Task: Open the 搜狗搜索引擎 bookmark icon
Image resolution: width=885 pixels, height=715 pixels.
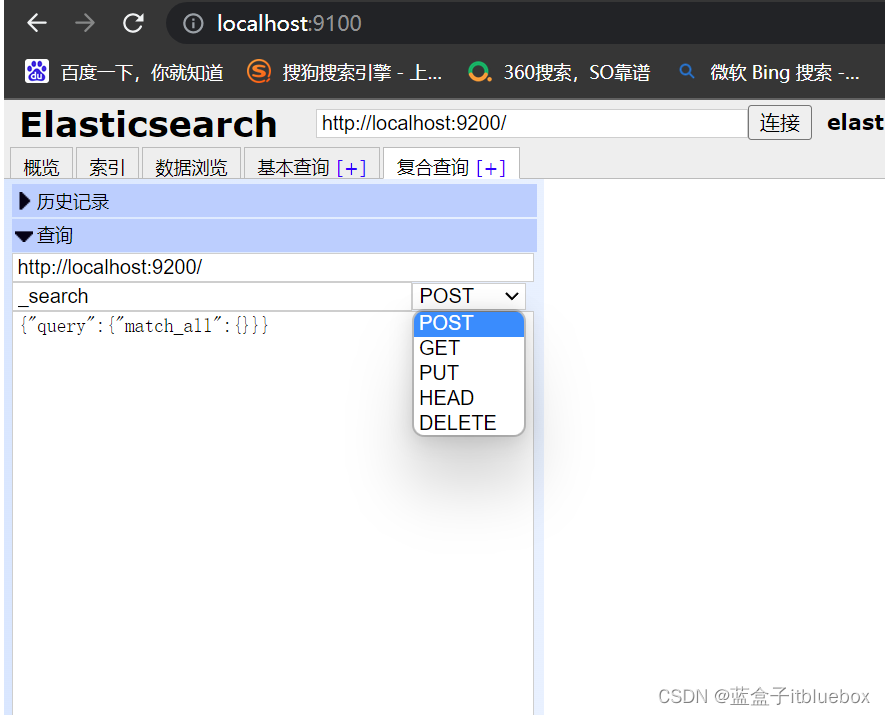Action: (x=255, y=71)
